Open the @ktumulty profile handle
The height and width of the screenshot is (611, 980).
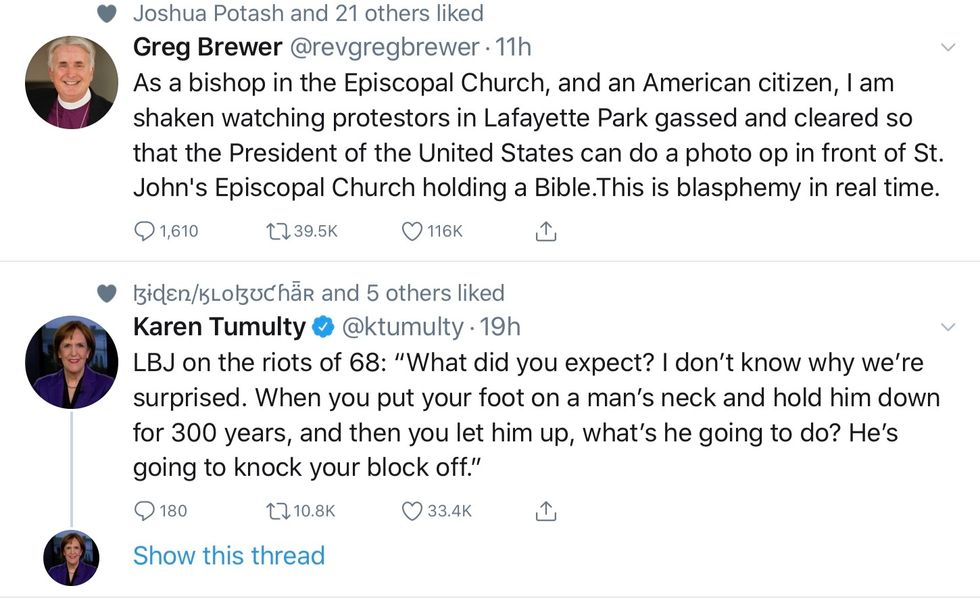[x=405, y=327]
